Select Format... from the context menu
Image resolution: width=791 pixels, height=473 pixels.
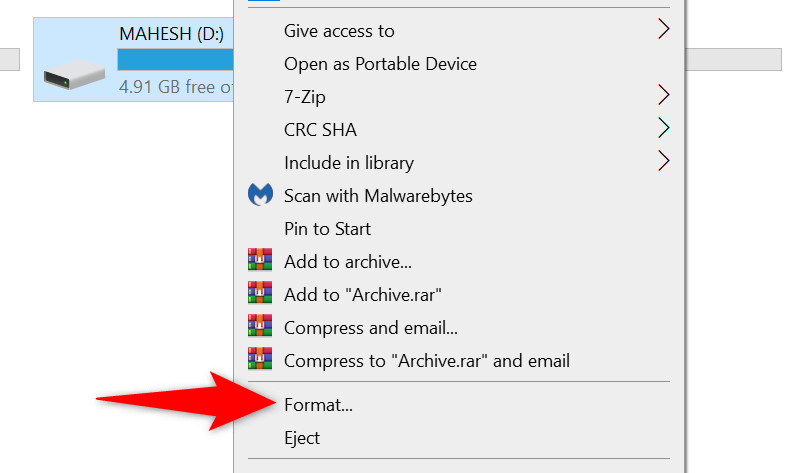pos(318,405)
